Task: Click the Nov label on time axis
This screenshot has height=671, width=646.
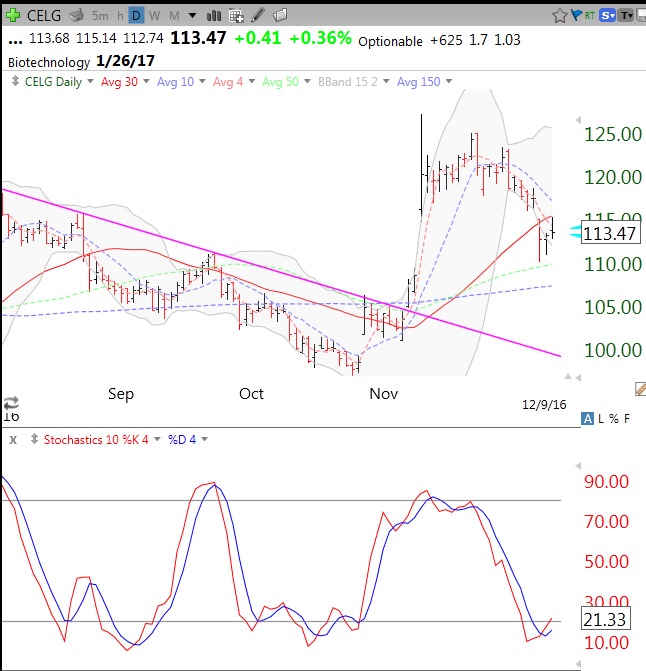Action: (x=384, y=394)
